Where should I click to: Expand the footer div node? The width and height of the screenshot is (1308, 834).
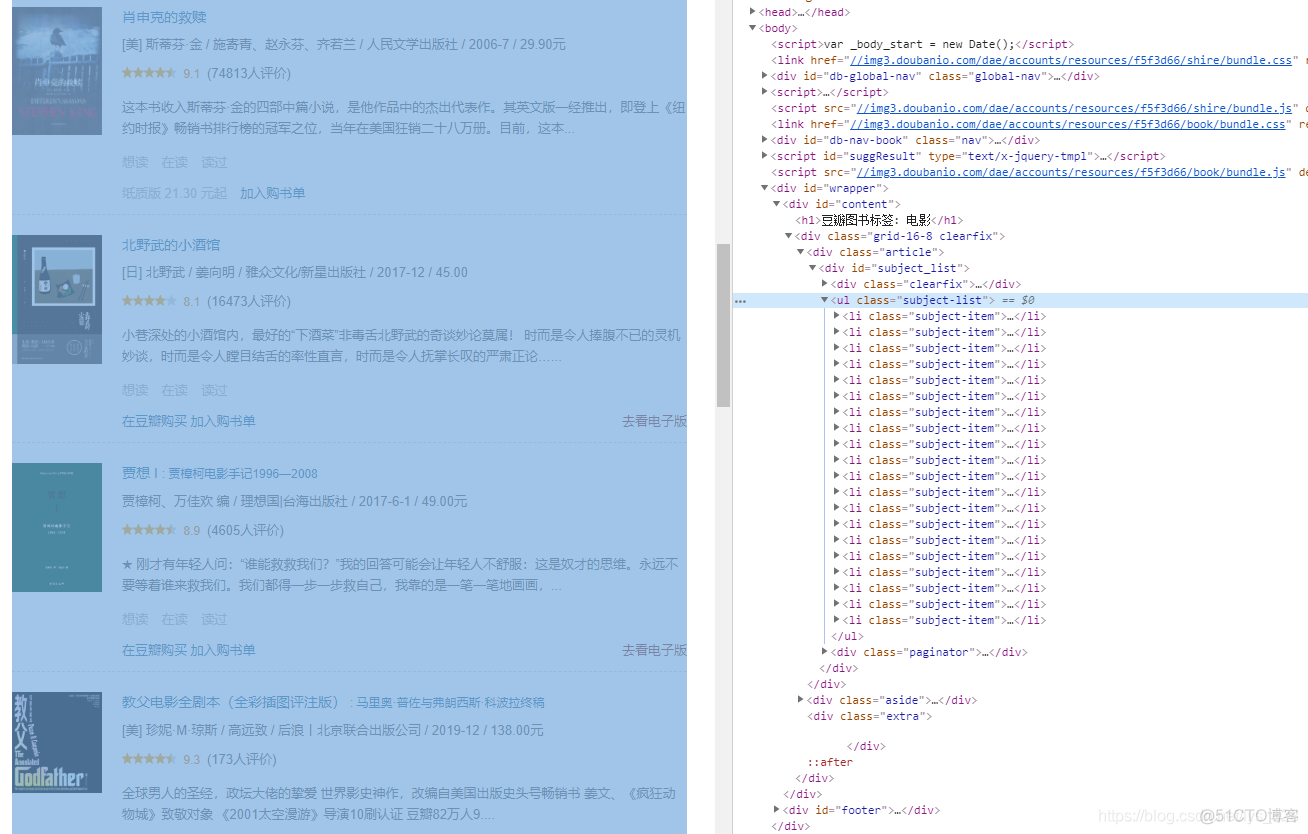(777, 810)
